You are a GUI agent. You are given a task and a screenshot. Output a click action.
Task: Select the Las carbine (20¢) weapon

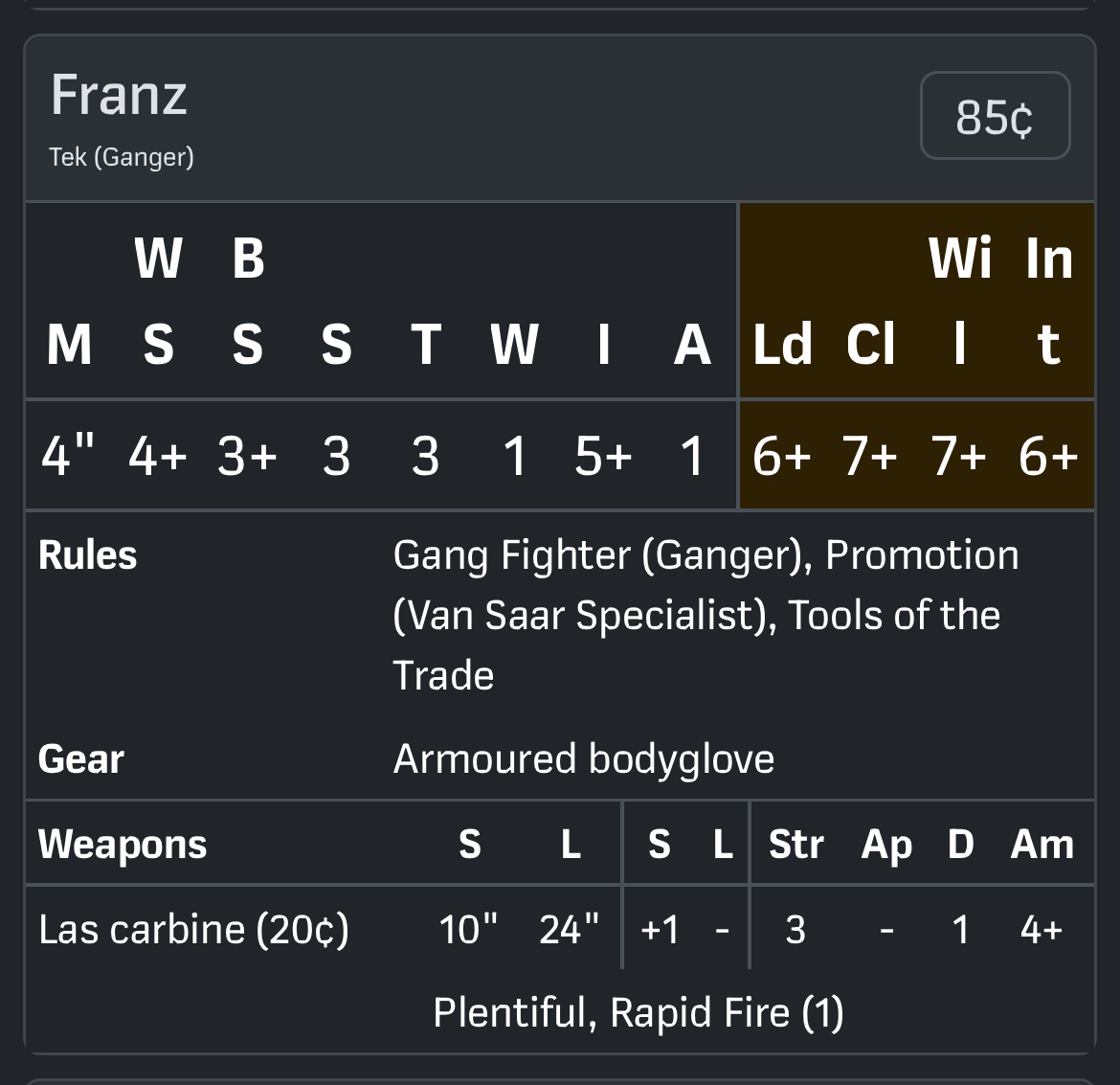pos(193,929)
